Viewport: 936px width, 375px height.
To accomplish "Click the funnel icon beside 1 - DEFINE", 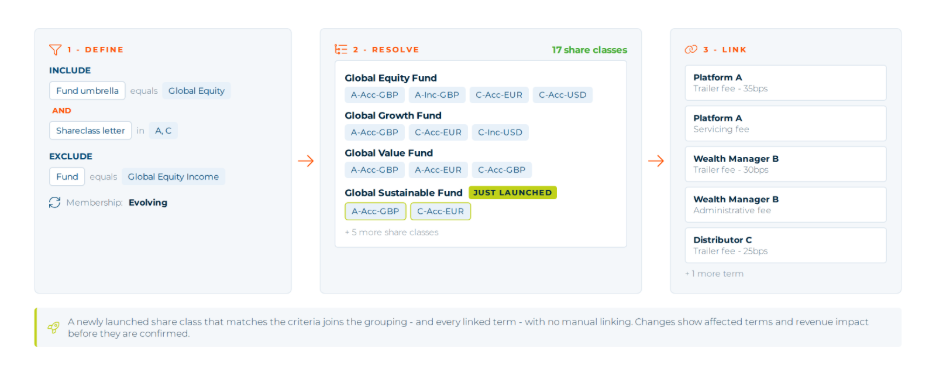I will (x=56, y=50).
